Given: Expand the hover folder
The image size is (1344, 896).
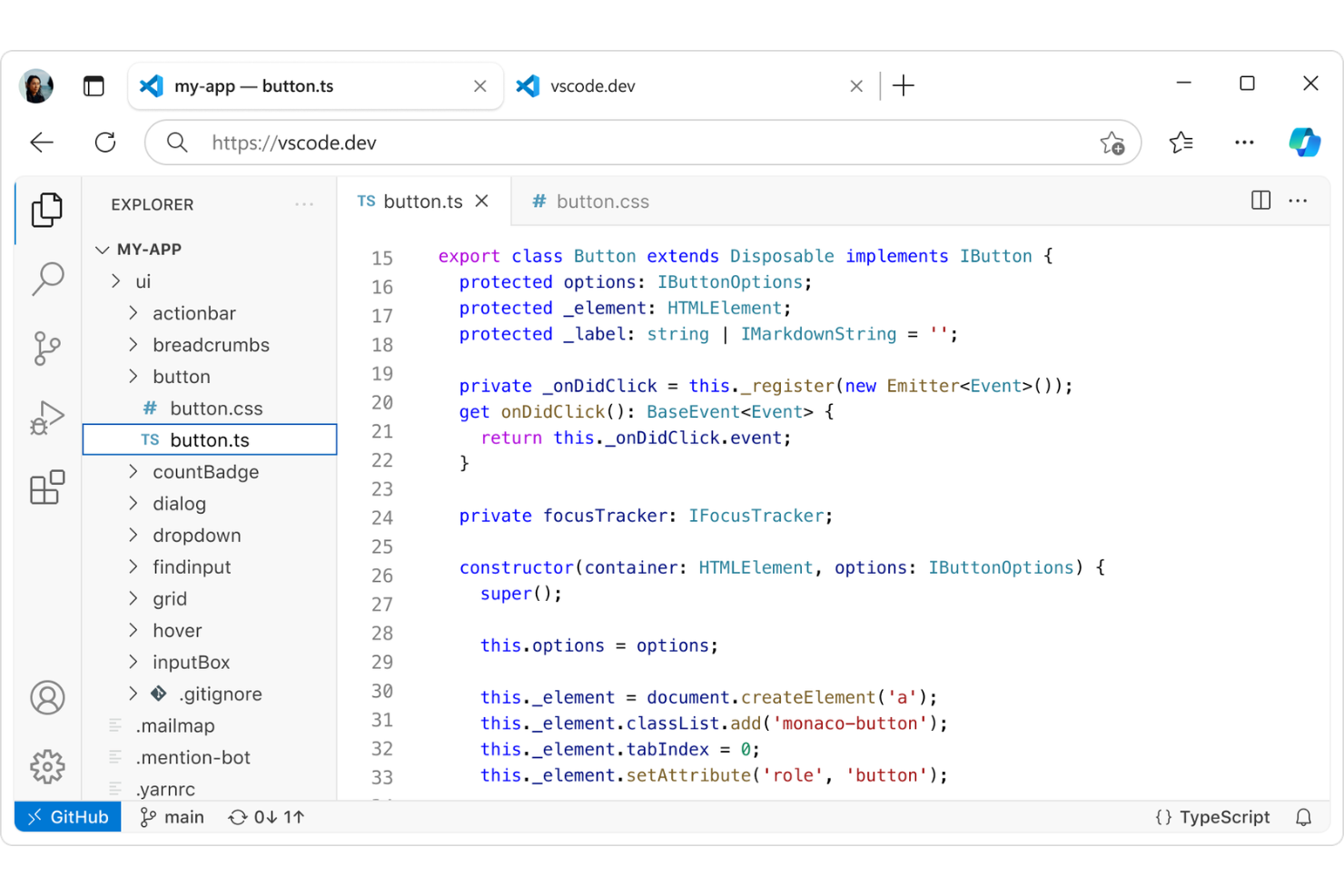Looking at the screenshot, I should [x=133, y=631].
